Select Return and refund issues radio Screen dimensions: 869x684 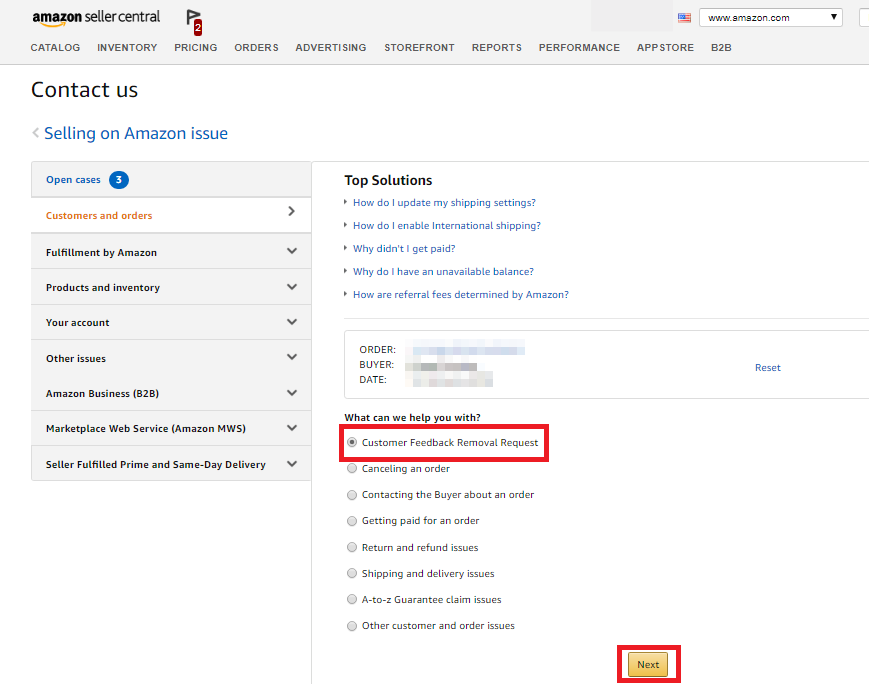click(x=352, y=547)
